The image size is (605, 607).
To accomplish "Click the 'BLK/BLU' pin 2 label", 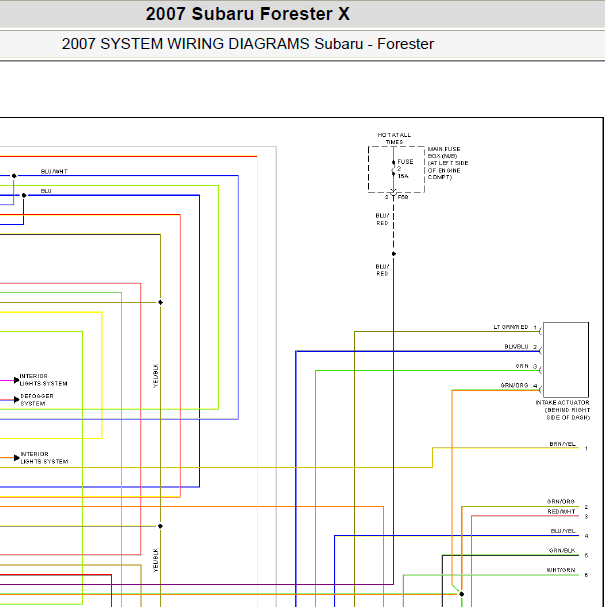I will tap(516, 346).
